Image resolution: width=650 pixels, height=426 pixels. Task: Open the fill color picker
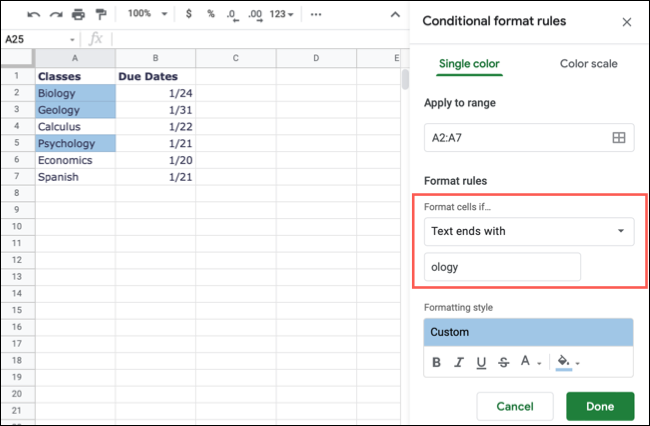point(566,363)
